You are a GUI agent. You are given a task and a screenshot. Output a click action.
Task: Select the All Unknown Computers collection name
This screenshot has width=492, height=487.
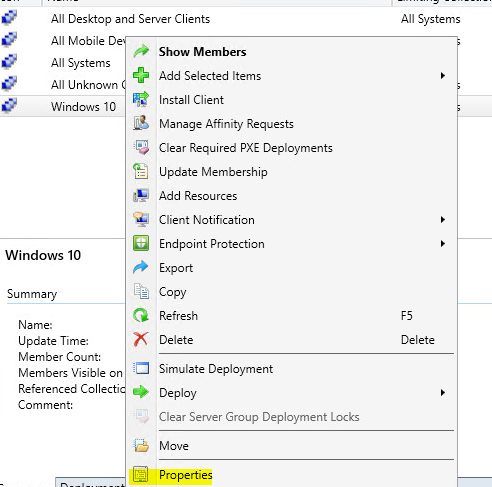tap(88, 85)
